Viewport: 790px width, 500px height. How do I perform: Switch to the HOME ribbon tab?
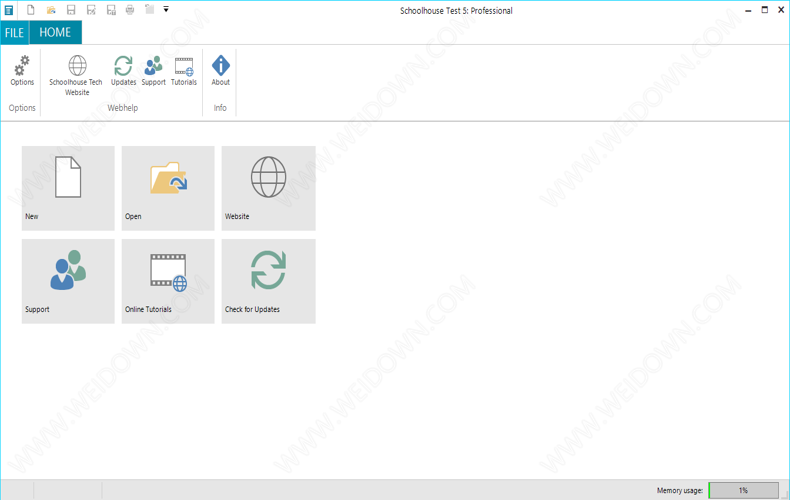tap(55, 32)
